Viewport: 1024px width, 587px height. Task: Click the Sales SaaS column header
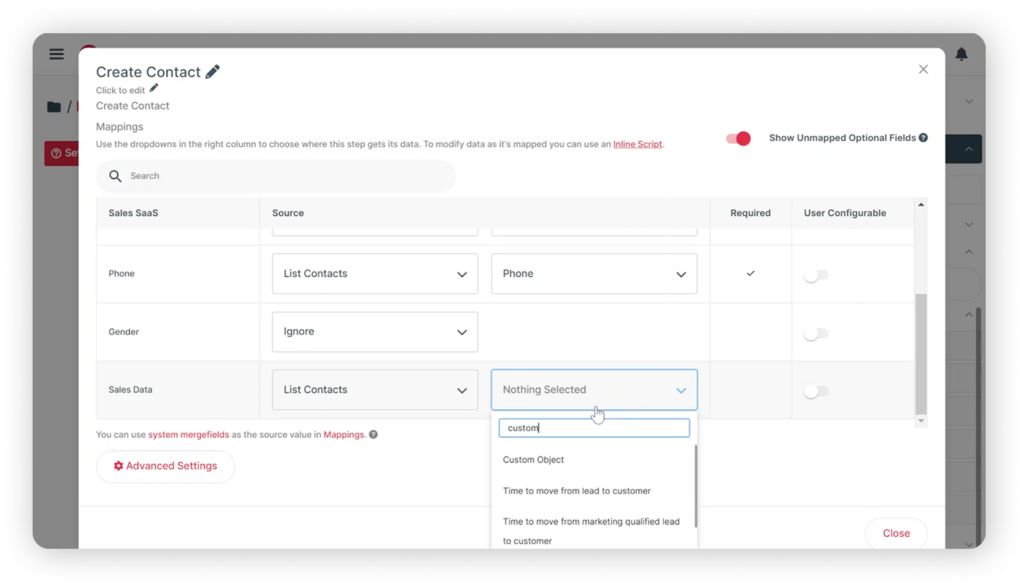133,213
